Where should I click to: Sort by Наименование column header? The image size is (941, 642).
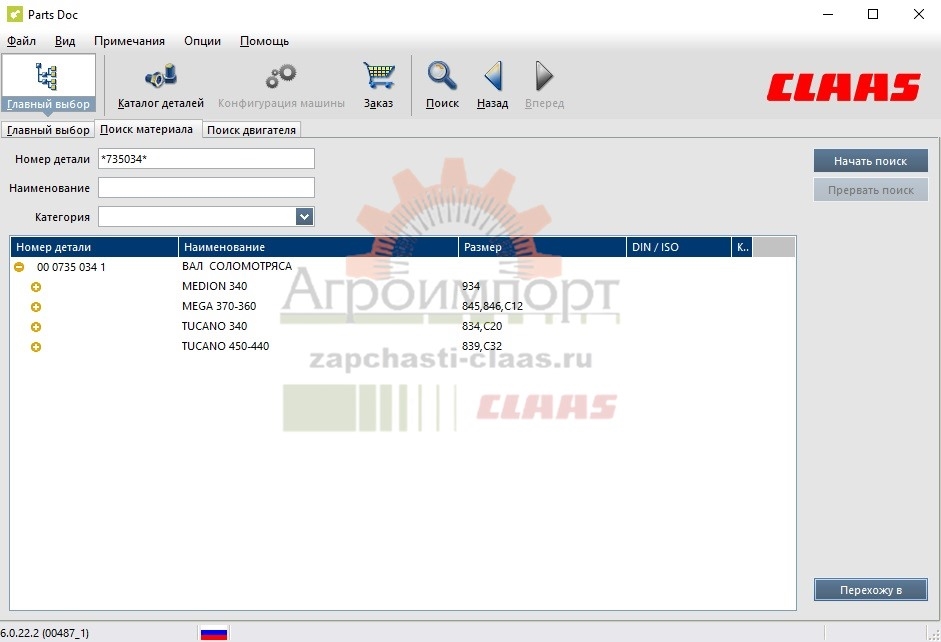pos(318,247)
